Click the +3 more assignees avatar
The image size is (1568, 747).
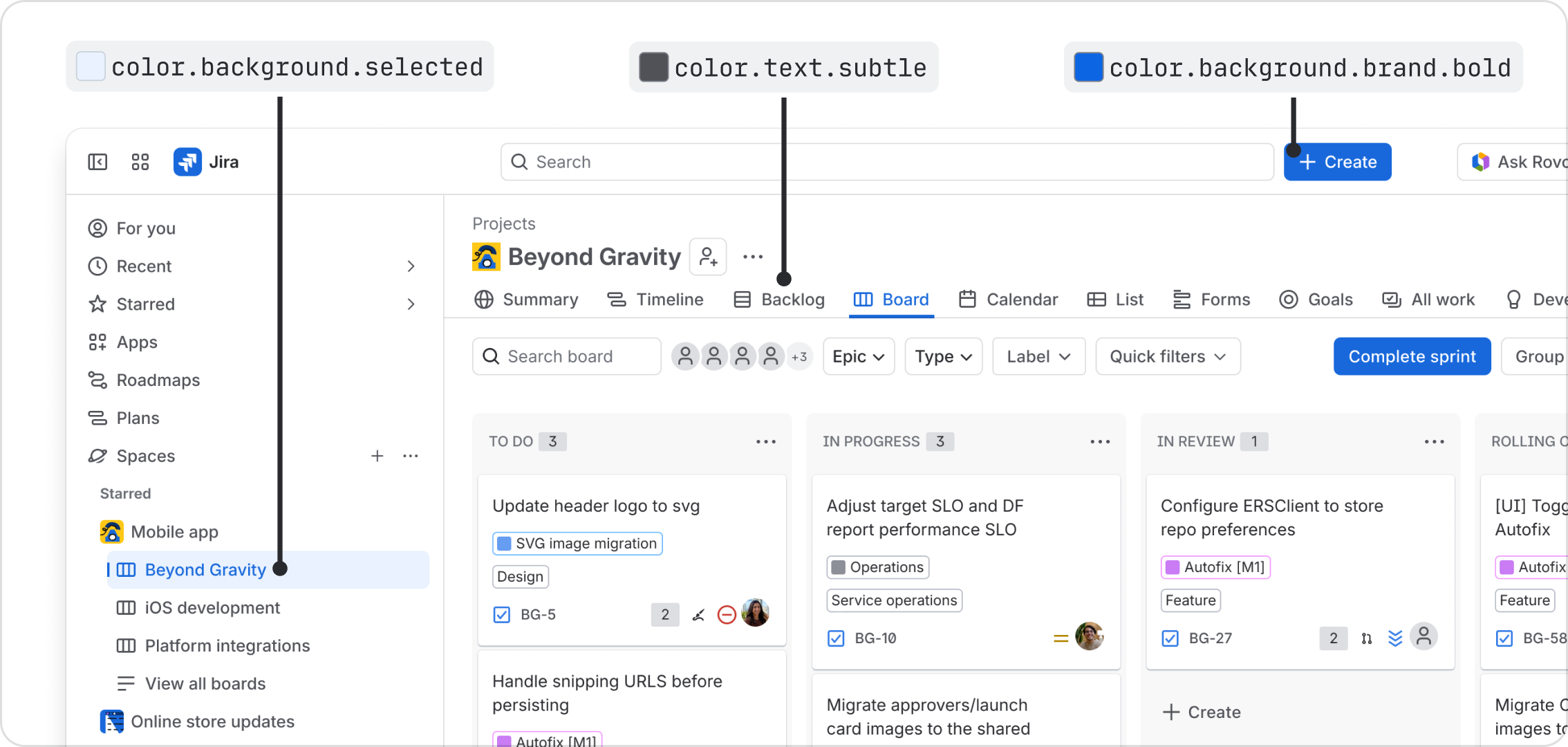pos(799,357)
